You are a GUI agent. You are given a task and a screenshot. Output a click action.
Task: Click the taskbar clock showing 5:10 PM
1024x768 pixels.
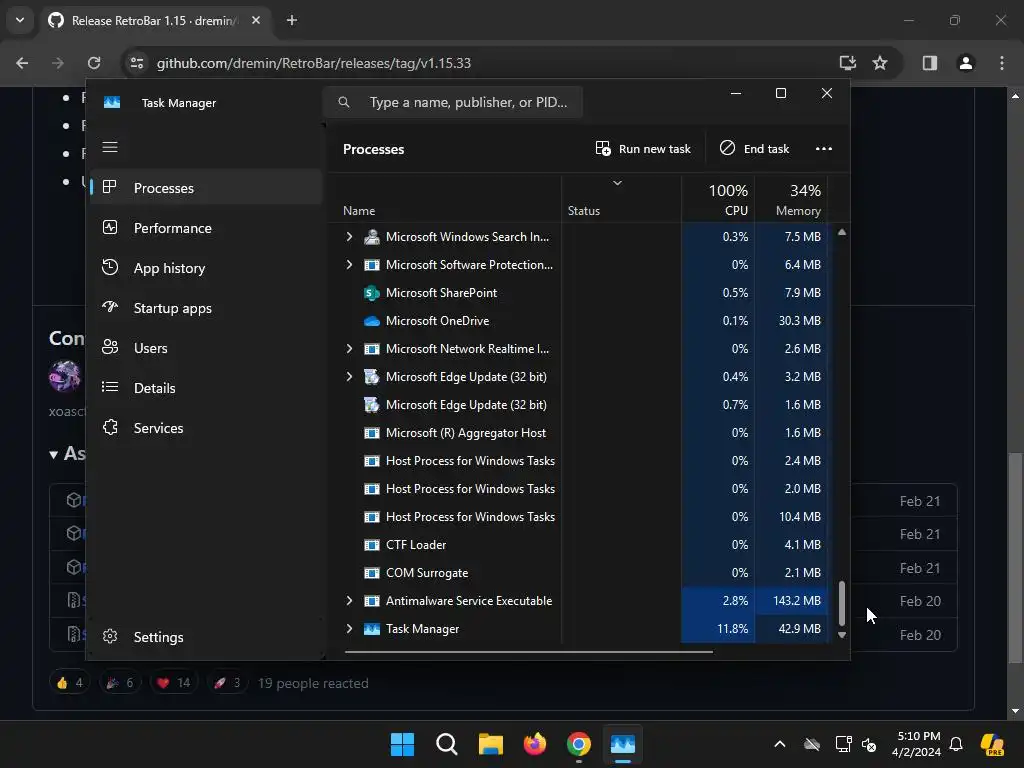pyautogui.click(x=916, y=744)
